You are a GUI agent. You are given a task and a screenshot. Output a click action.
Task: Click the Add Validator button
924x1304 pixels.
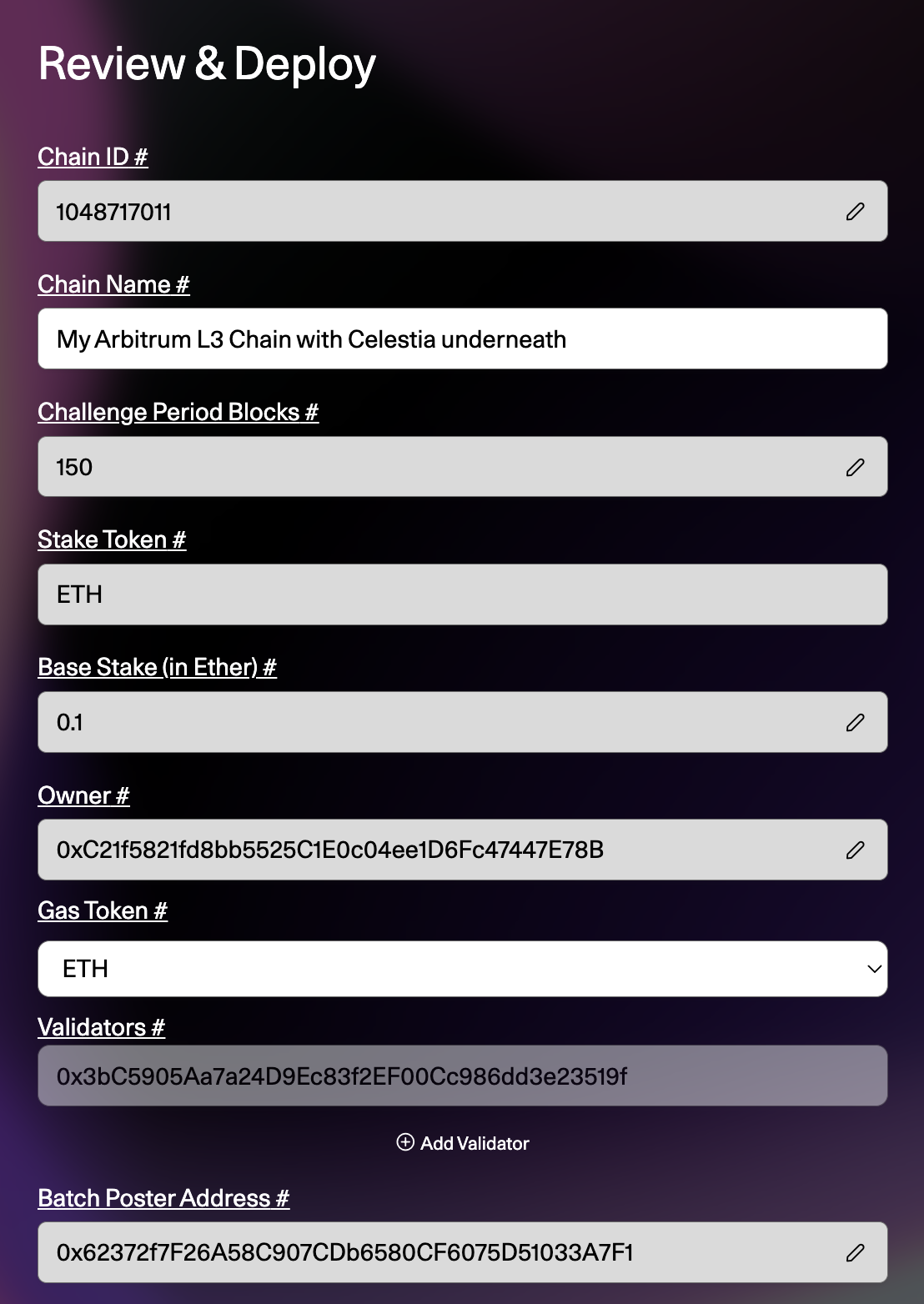pos(463,1143)
